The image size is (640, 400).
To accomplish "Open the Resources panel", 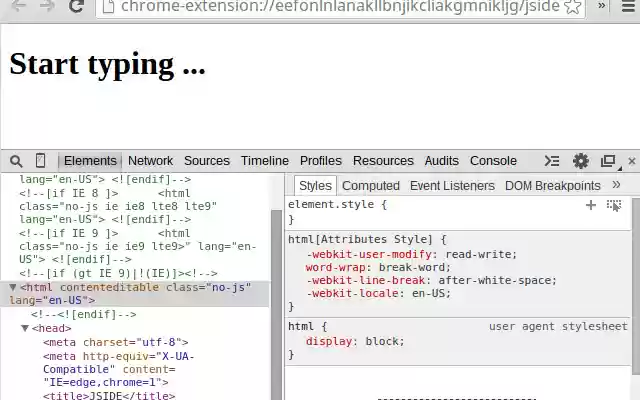I will (383, 161).
